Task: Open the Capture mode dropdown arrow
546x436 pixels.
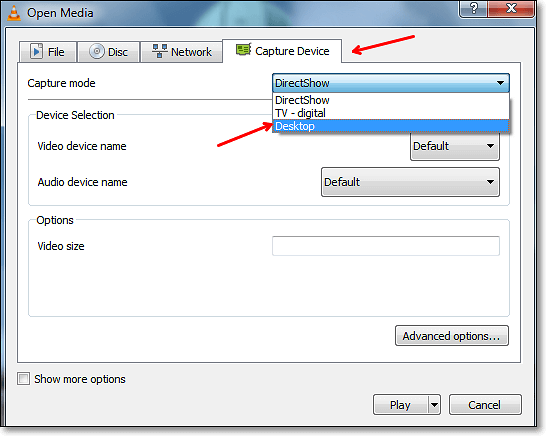Action: pyautogui.click(x=500, y=83)
